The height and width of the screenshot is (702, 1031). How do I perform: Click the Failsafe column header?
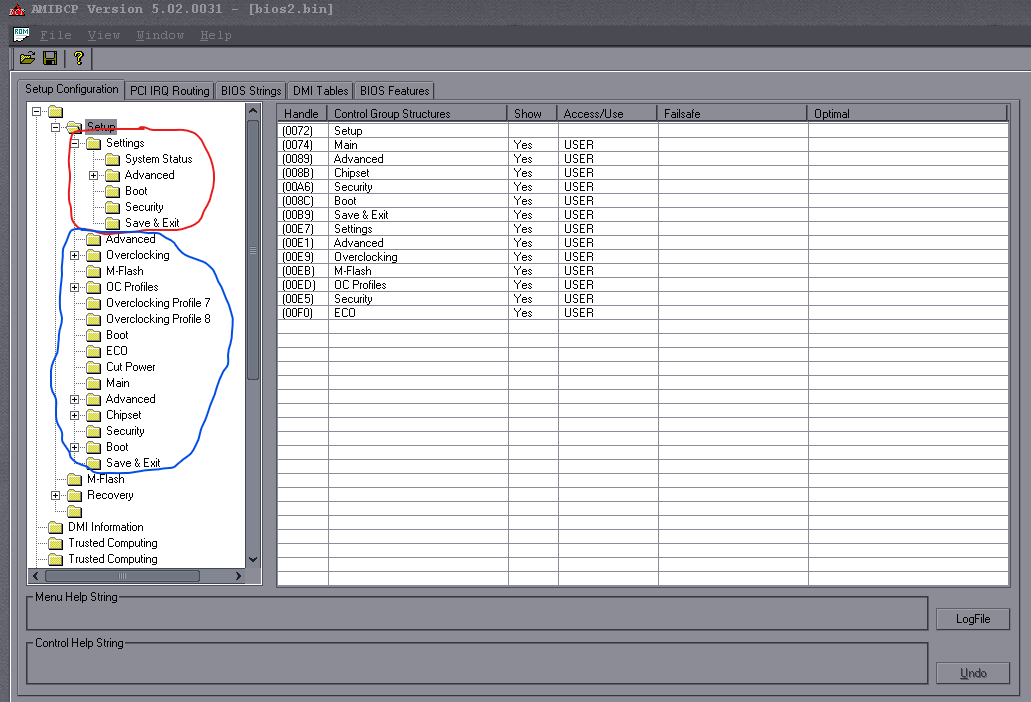pos(732,113)
